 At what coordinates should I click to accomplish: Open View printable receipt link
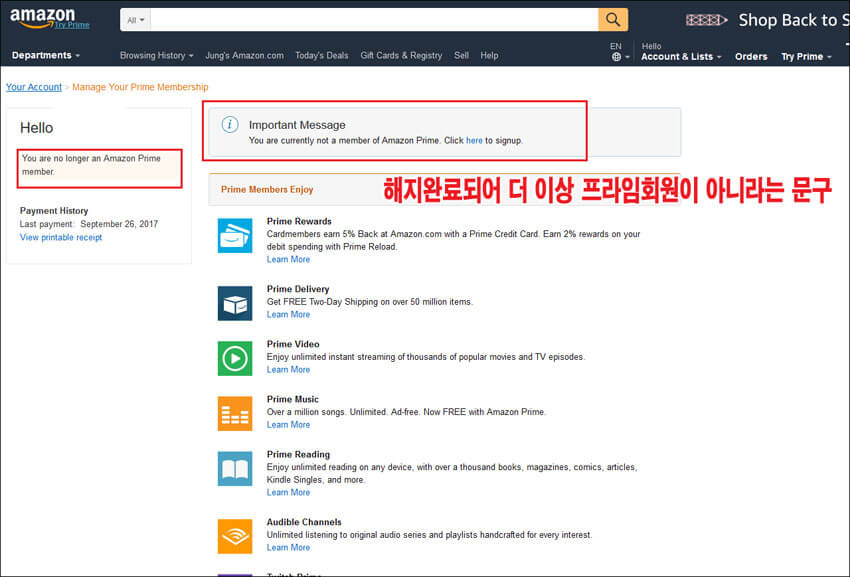61,238
